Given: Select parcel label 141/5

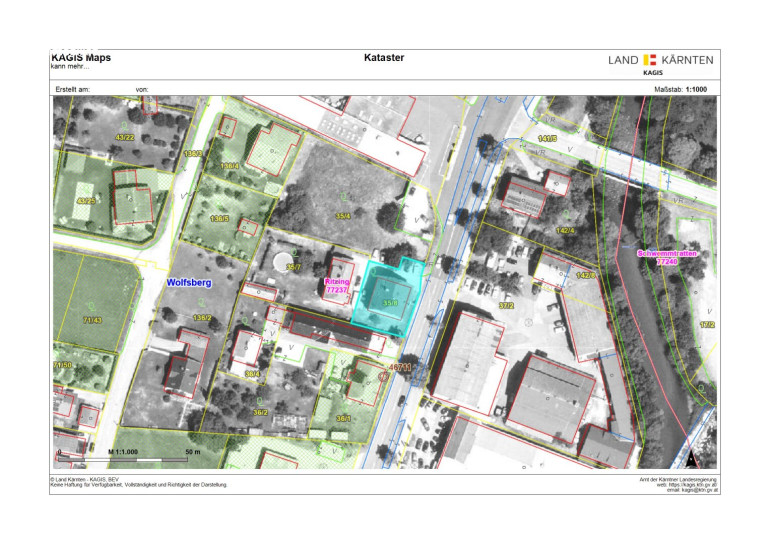Looking at the screenshot, I should [x=546, y=138].
